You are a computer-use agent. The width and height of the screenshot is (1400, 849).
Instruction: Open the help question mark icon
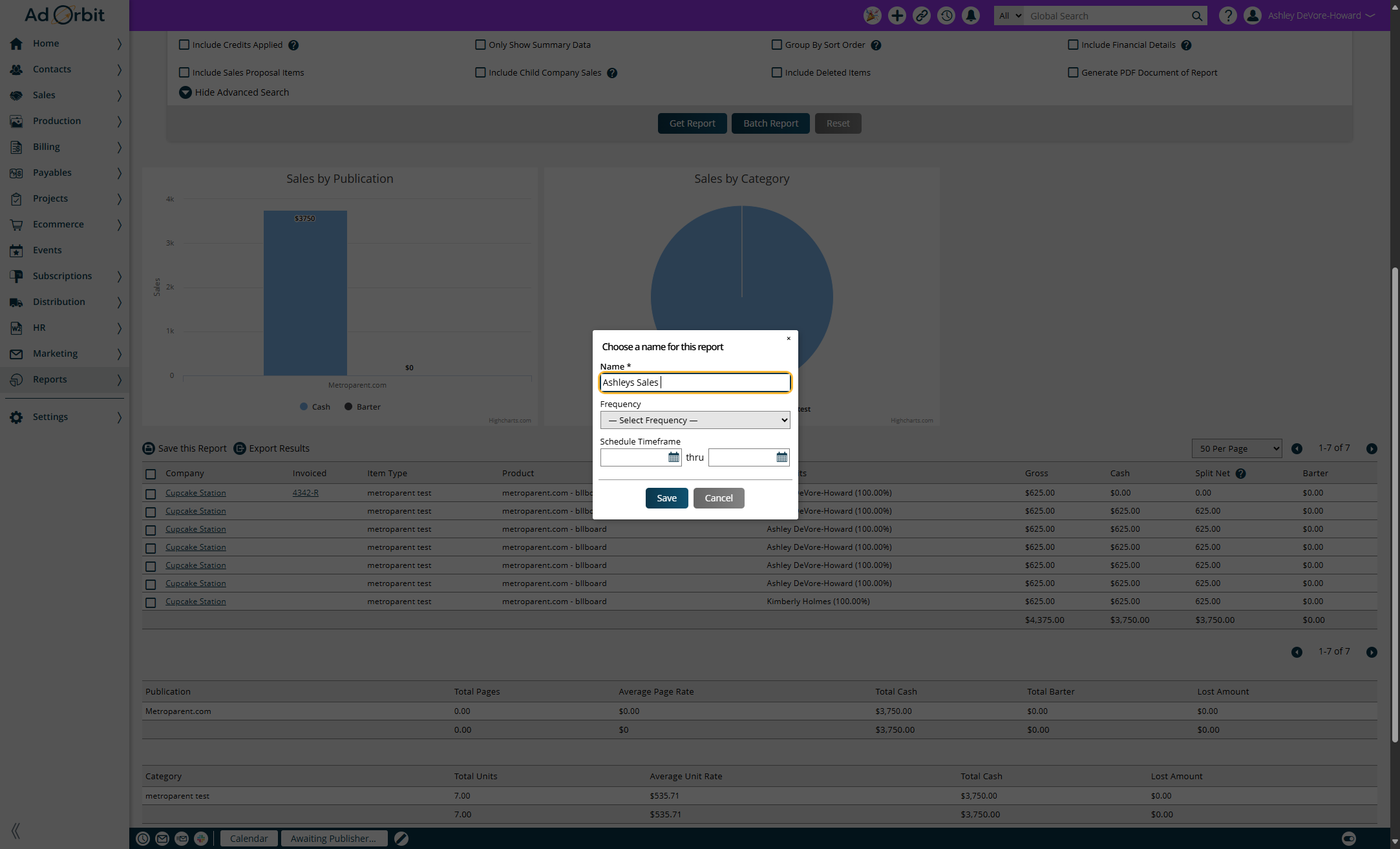tap(1227, 16)
